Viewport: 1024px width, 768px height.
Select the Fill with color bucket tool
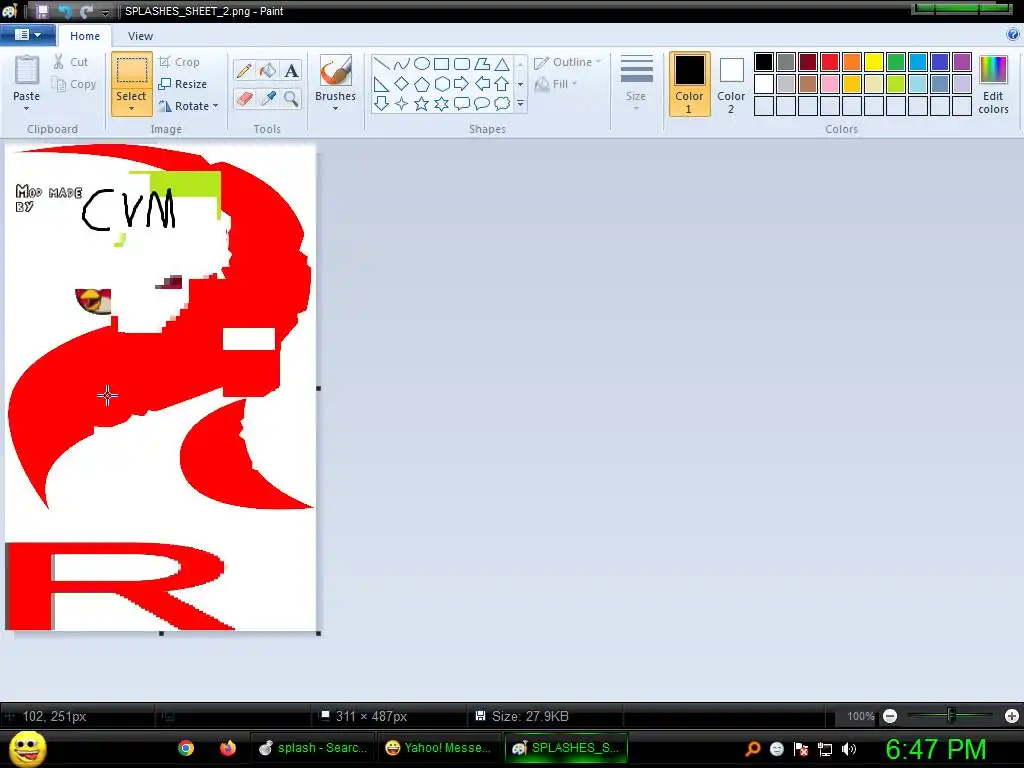tap(268, 70)
